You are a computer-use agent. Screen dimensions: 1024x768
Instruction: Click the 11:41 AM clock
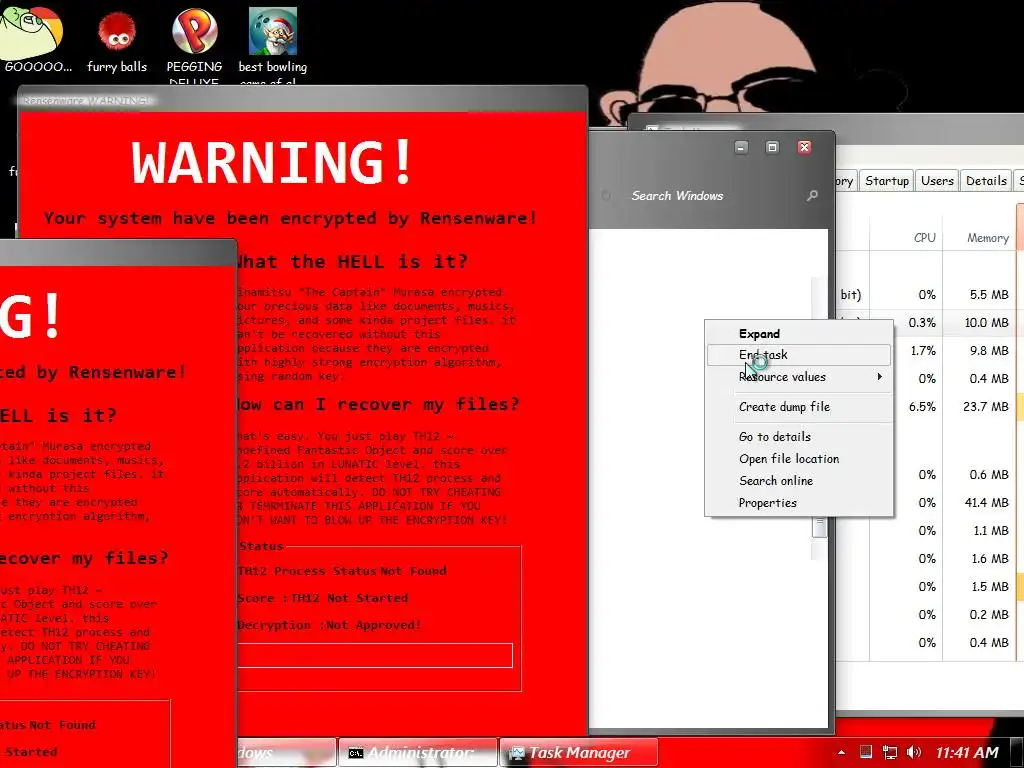(x=967, y=752)
